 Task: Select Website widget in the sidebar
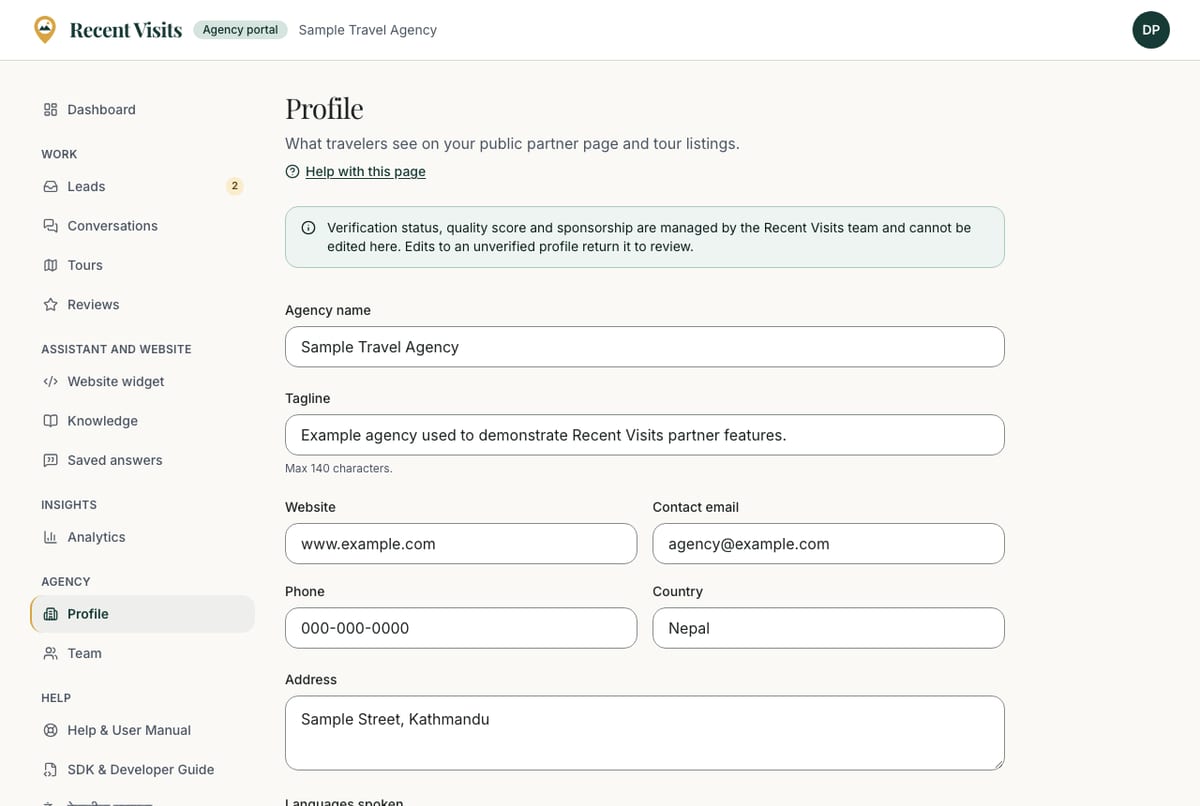point(142,382)
